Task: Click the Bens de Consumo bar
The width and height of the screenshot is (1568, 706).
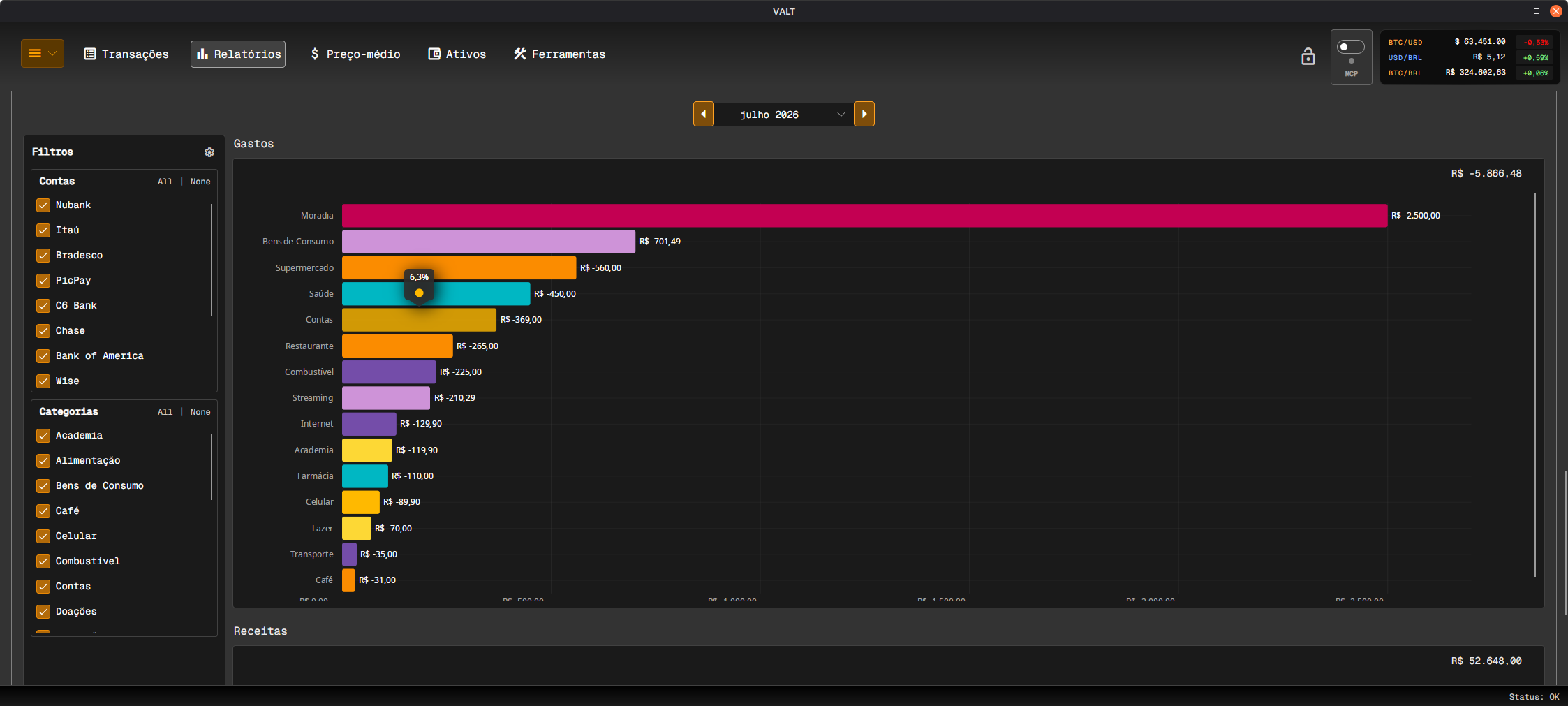Action: coord(489,242)
